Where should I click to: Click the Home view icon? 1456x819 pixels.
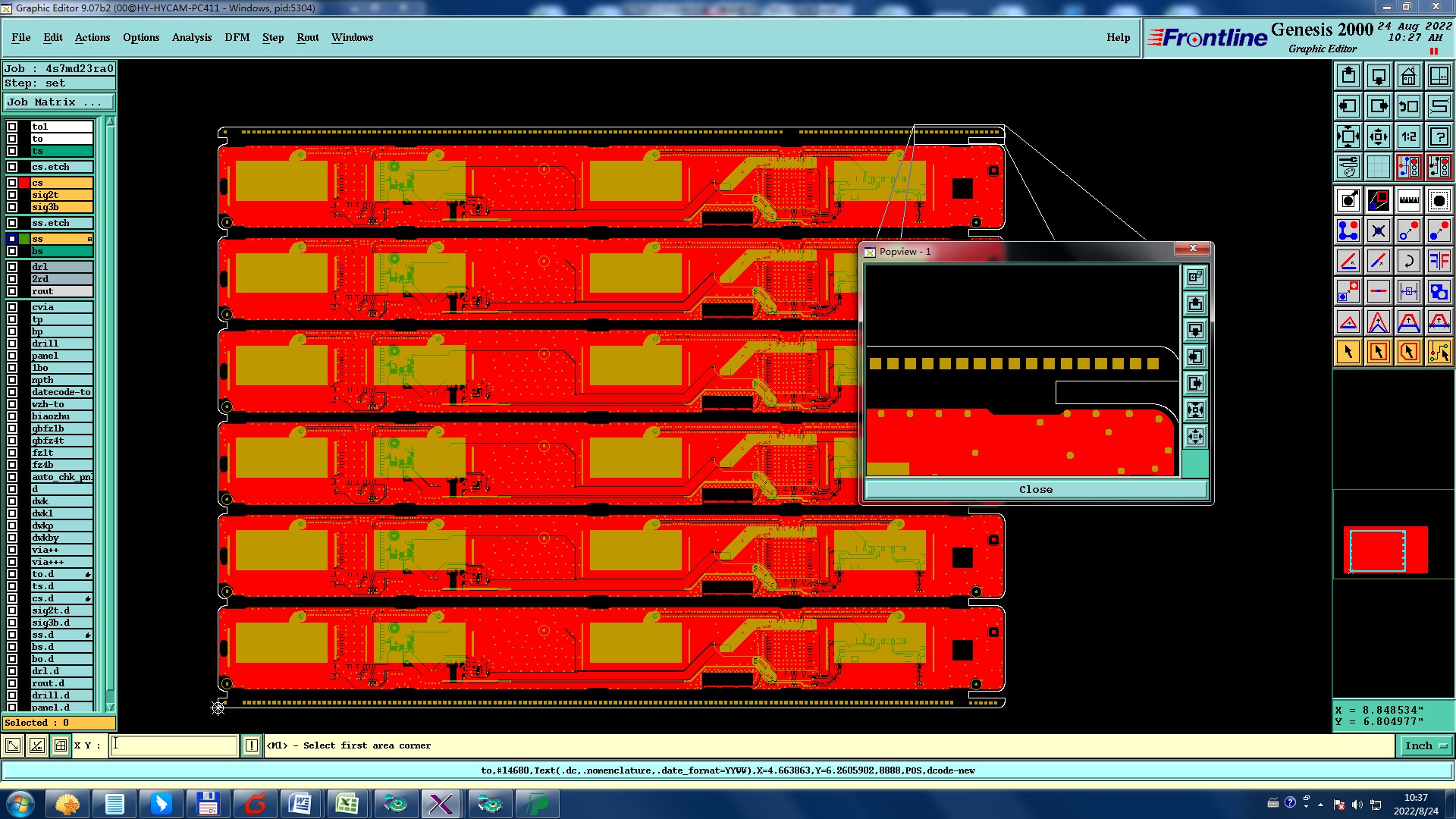point(1408,76)
